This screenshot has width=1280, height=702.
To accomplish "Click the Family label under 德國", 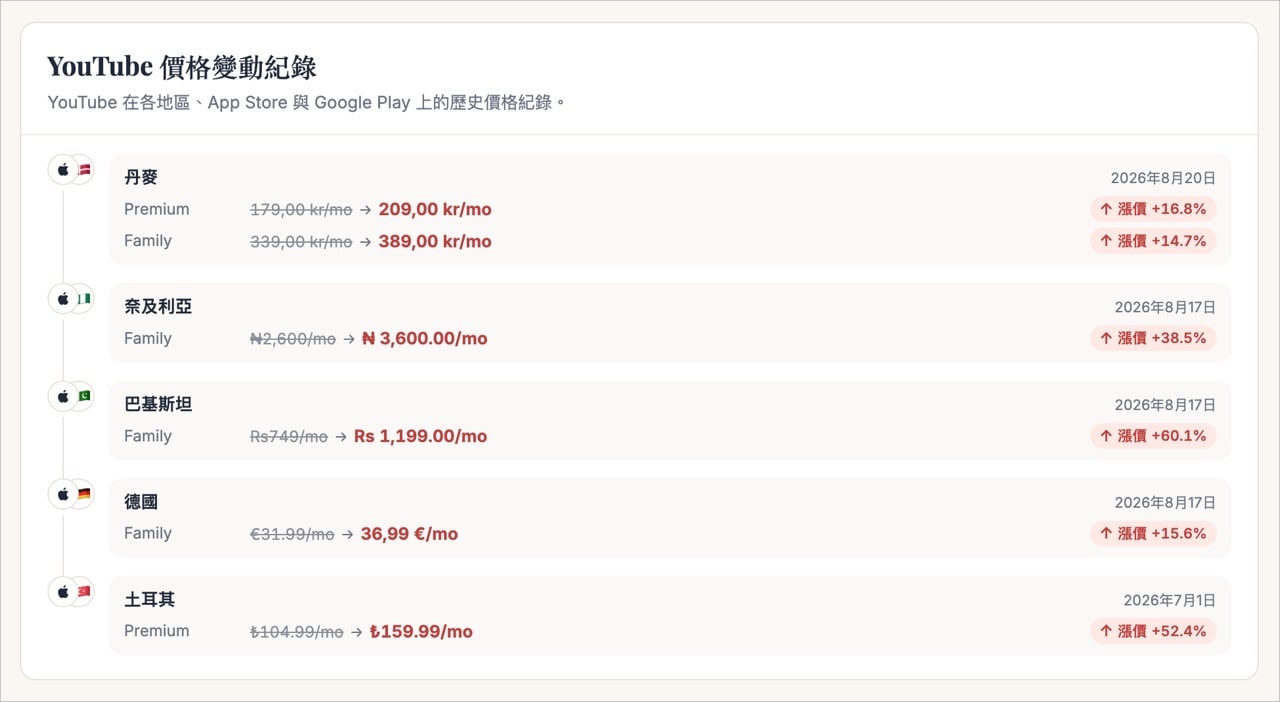I will [x=148, y=533].
